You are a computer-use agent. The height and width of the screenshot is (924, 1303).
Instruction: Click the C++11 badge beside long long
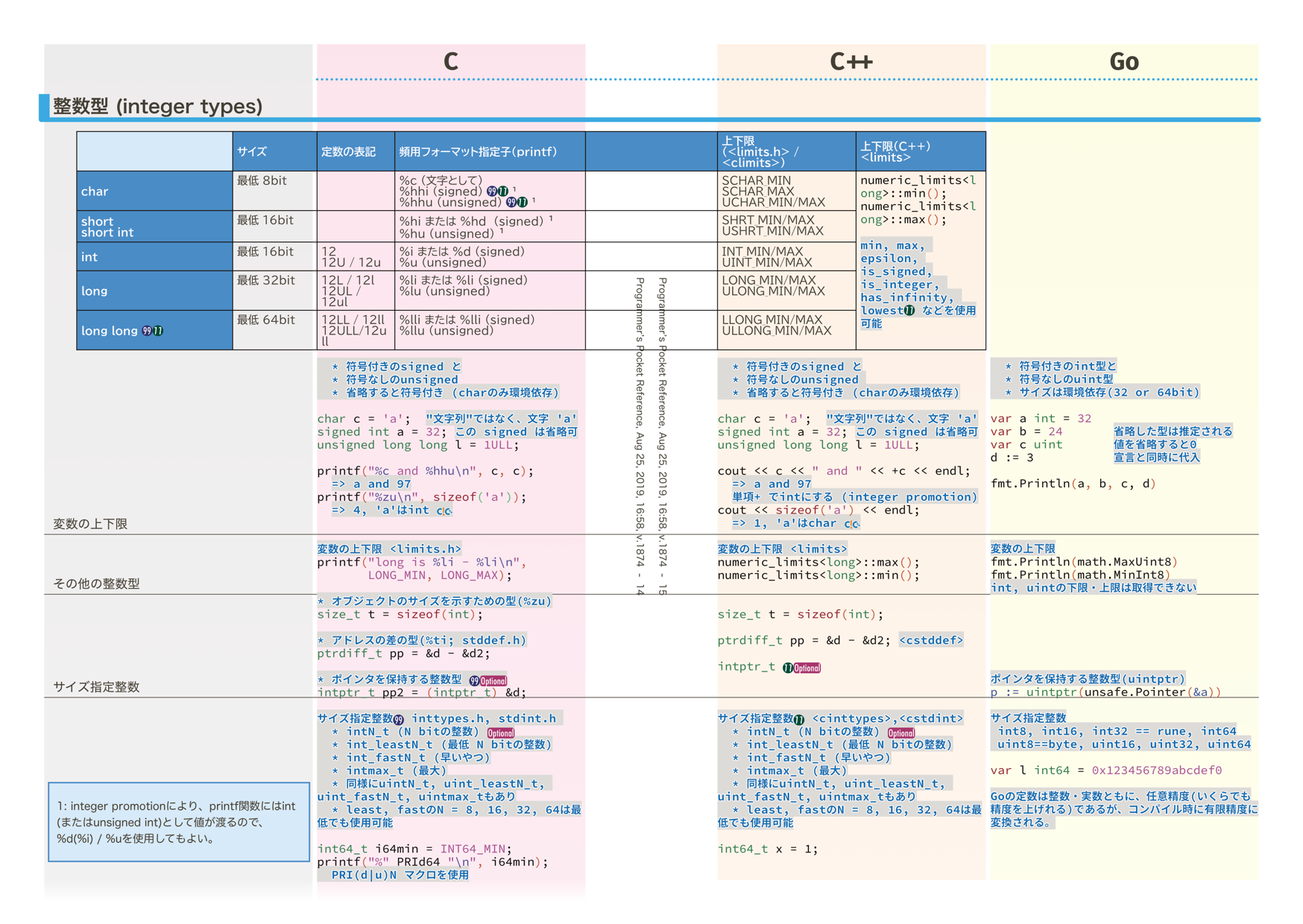click(158, 331)
